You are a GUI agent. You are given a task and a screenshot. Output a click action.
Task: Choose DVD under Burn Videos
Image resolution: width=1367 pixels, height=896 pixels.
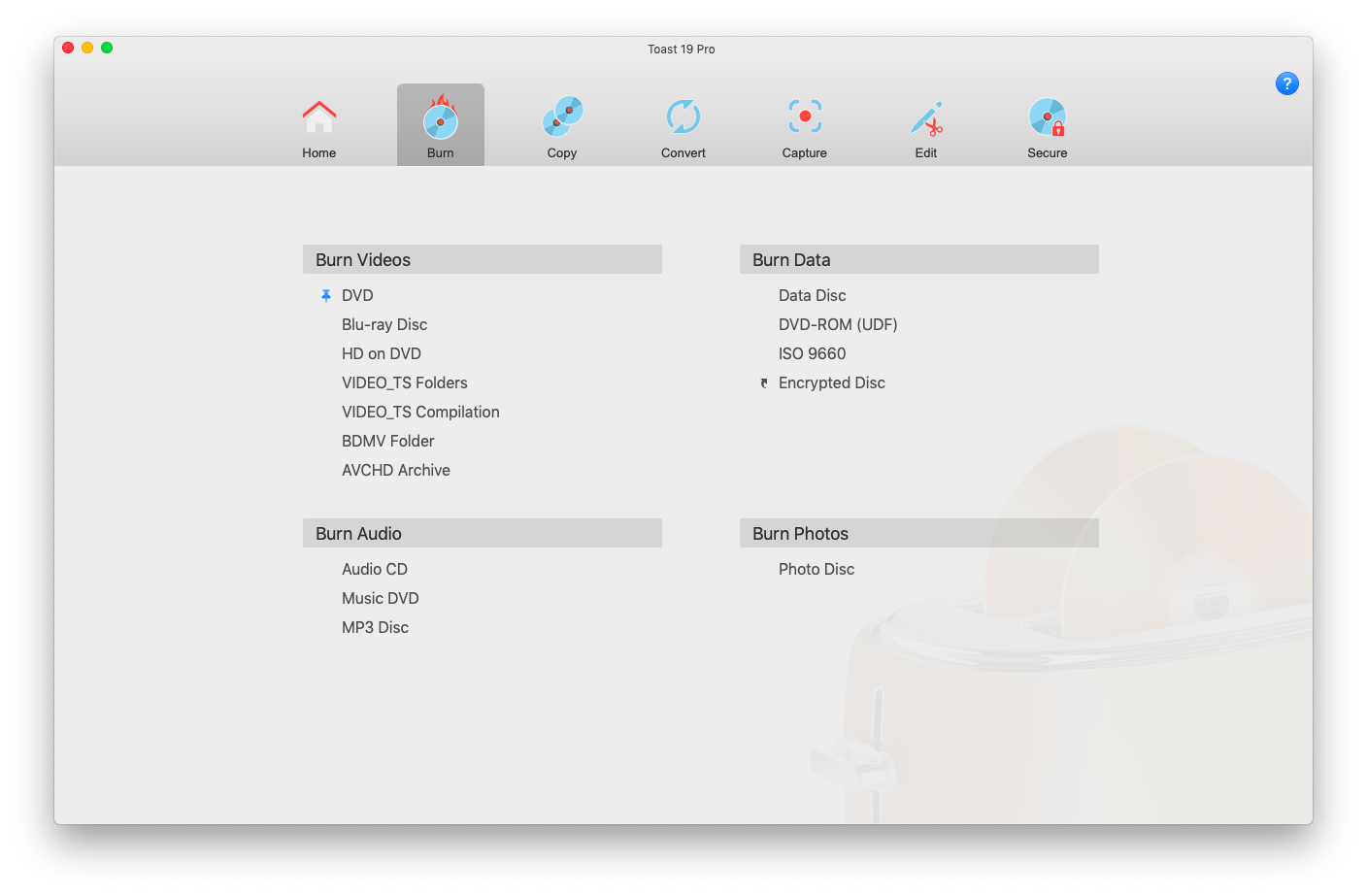pyautogui.click(x=357, y=295)
